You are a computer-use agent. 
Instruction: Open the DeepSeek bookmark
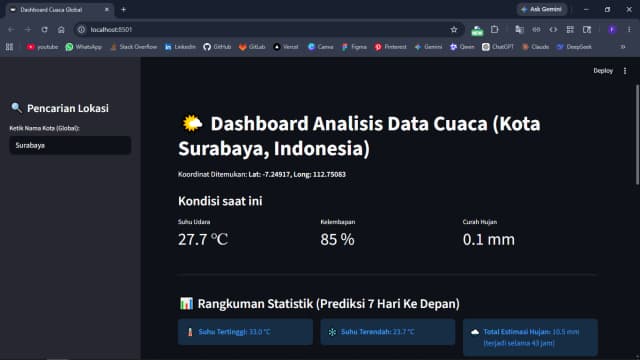click(x=574, y=47)
